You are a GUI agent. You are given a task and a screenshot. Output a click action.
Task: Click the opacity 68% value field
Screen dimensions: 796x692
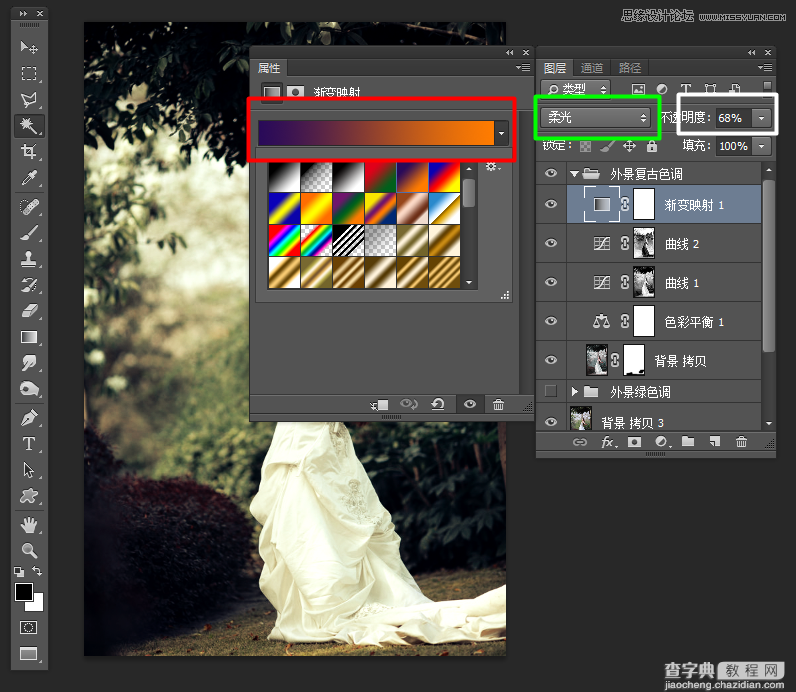[733, 118]
